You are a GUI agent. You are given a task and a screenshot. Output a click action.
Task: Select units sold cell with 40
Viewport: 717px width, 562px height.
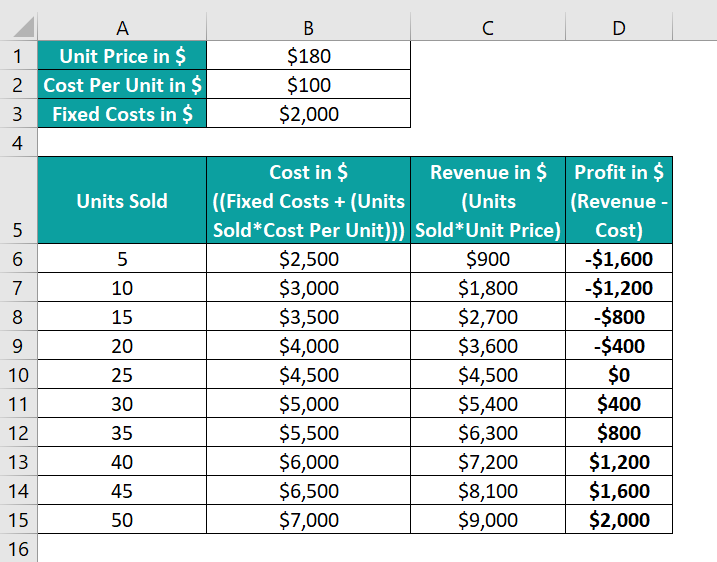[x=122, y=461]
